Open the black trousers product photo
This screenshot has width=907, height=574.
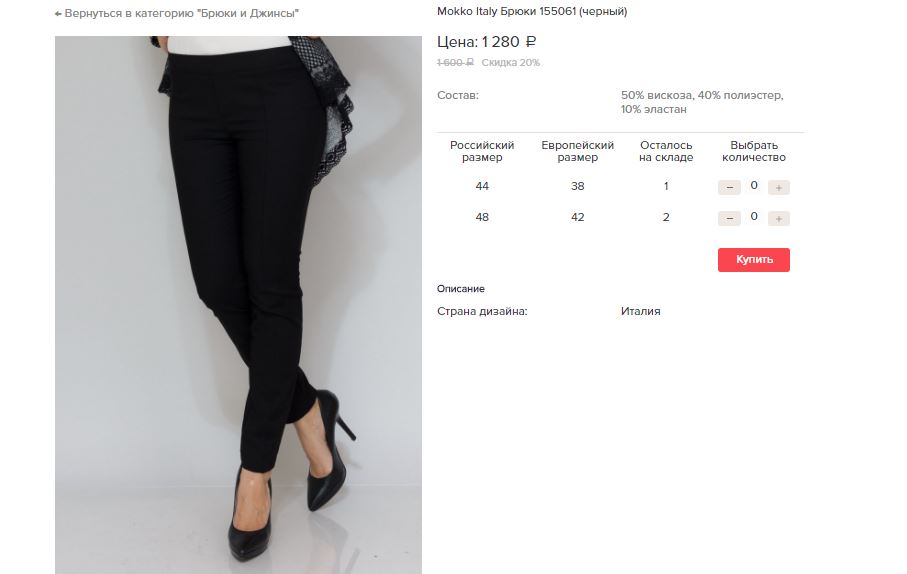click(238, 305)
